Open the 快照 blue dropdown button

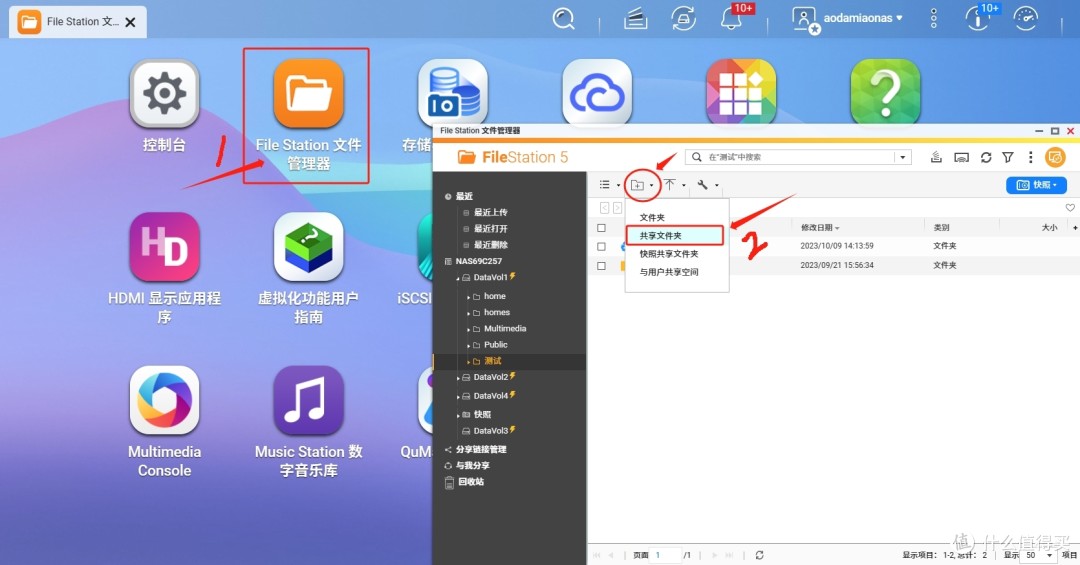point(1037,185)
